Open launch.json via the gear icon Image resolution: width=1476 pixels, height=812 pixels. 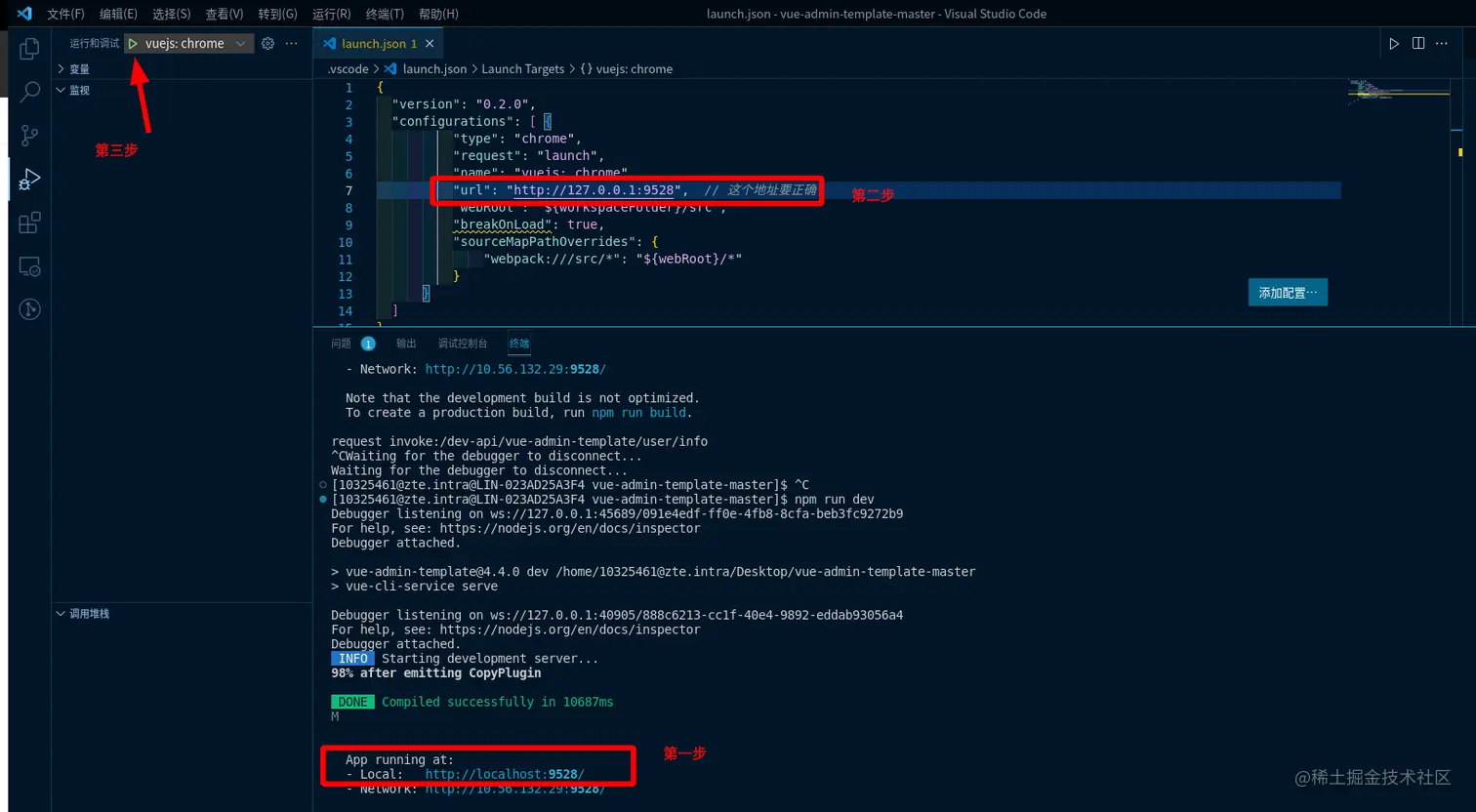pos(267,44)
